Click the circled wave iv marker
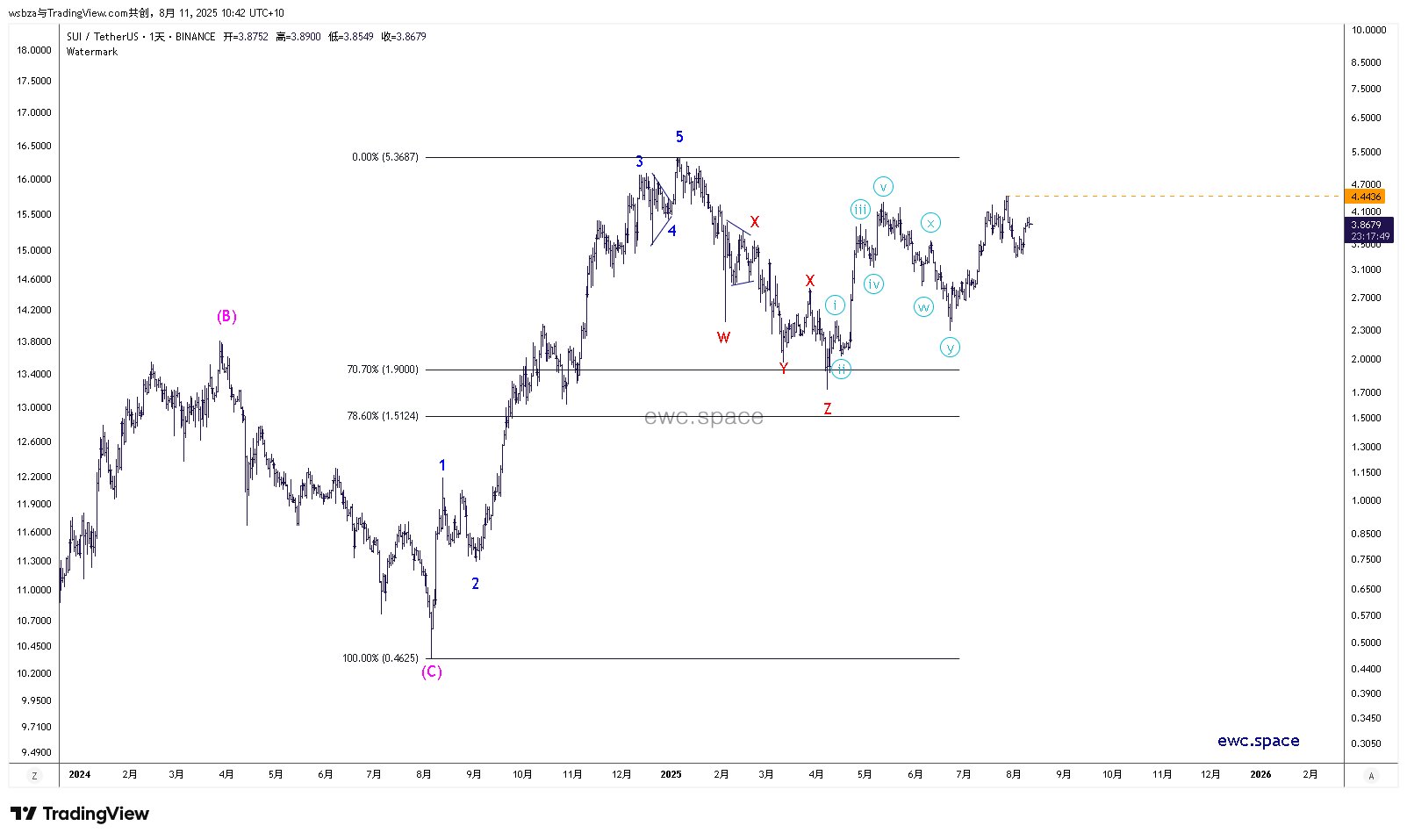Image resolution: width=1407 pixels, height=840 pixels. click(x=873, y=284)
